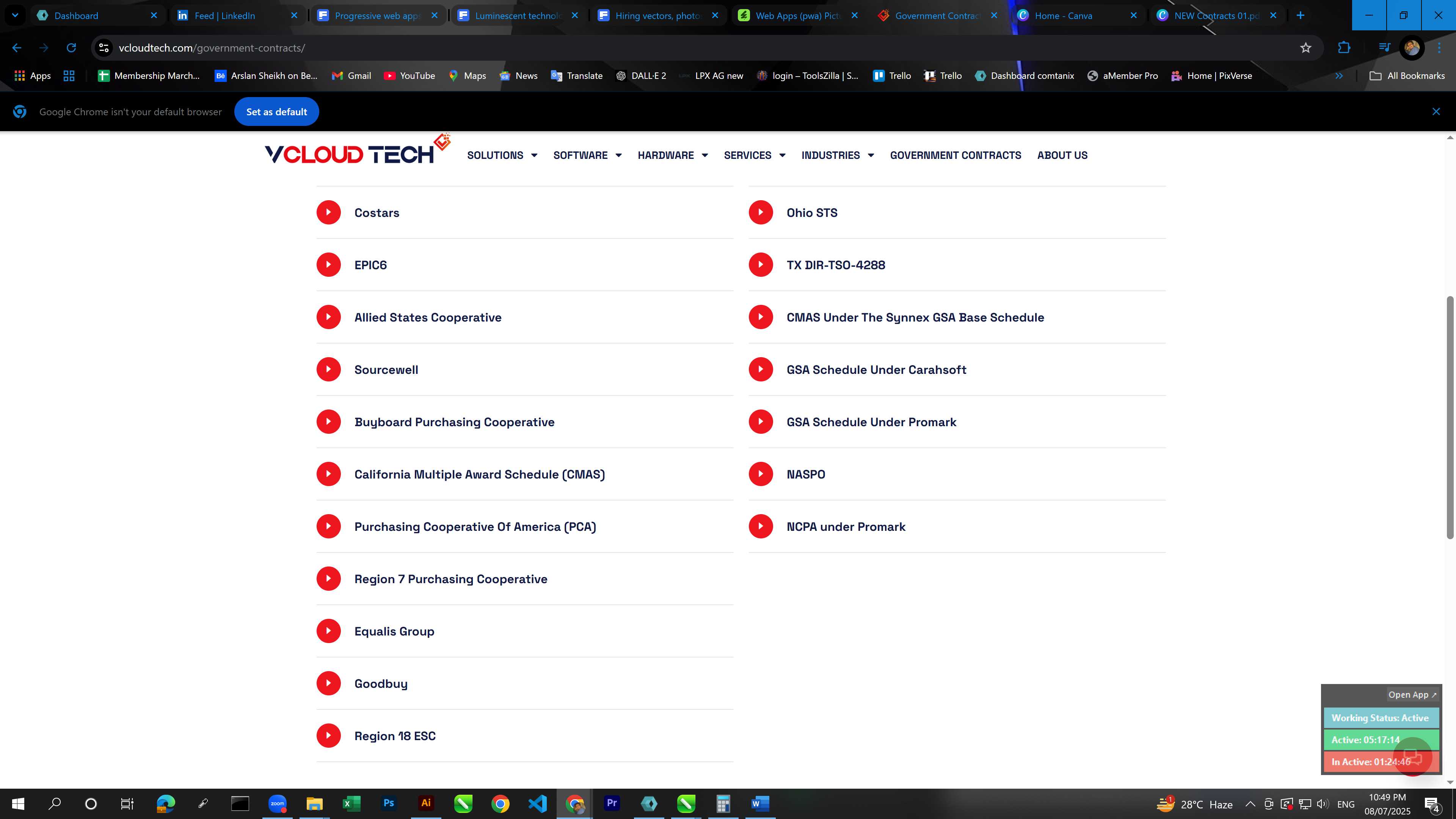Click Open App in tracker widget

pyautogui.click(x=1412, y=695)
